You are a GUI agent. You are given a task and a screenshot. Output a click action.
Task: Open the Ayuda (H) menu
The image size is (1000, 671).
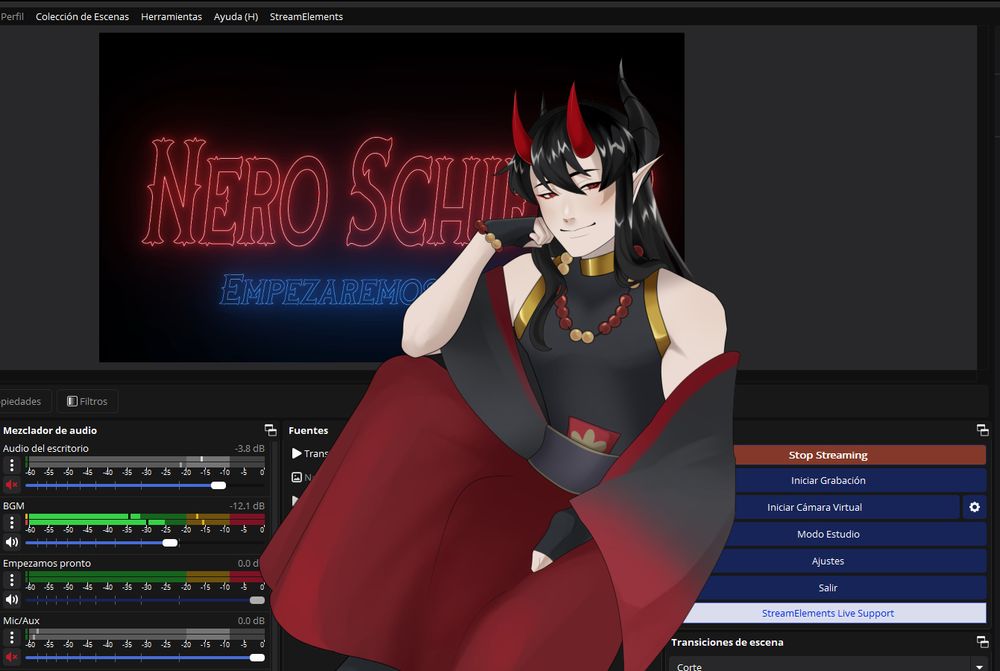click(236, 17)
